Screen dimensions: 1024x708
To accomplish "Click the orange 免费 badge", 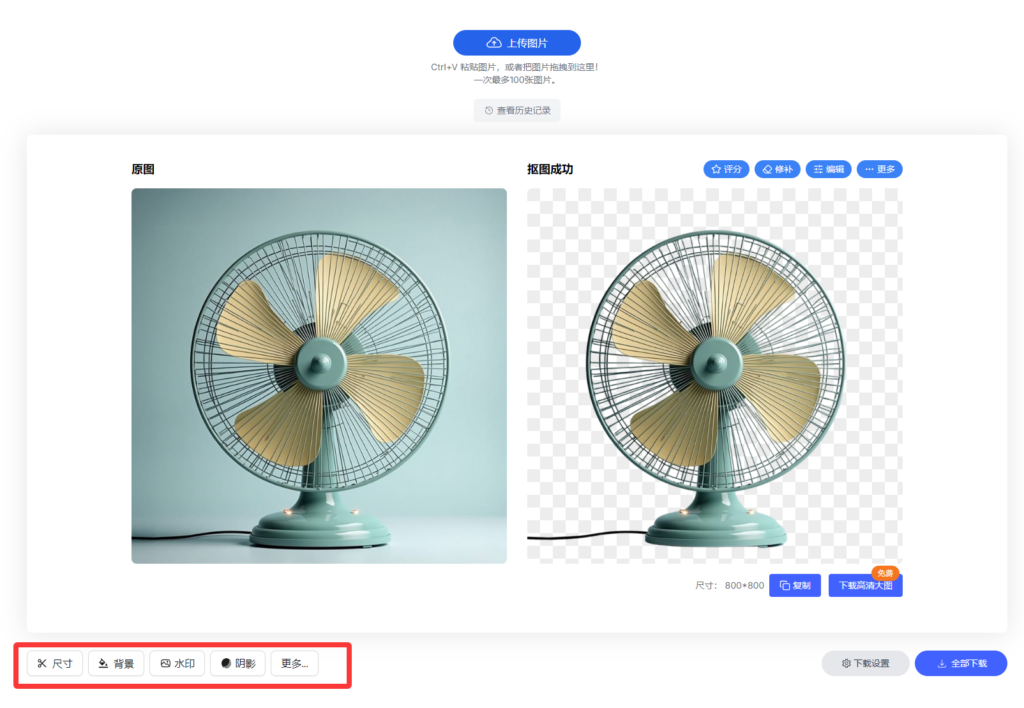I will point(885,572).
